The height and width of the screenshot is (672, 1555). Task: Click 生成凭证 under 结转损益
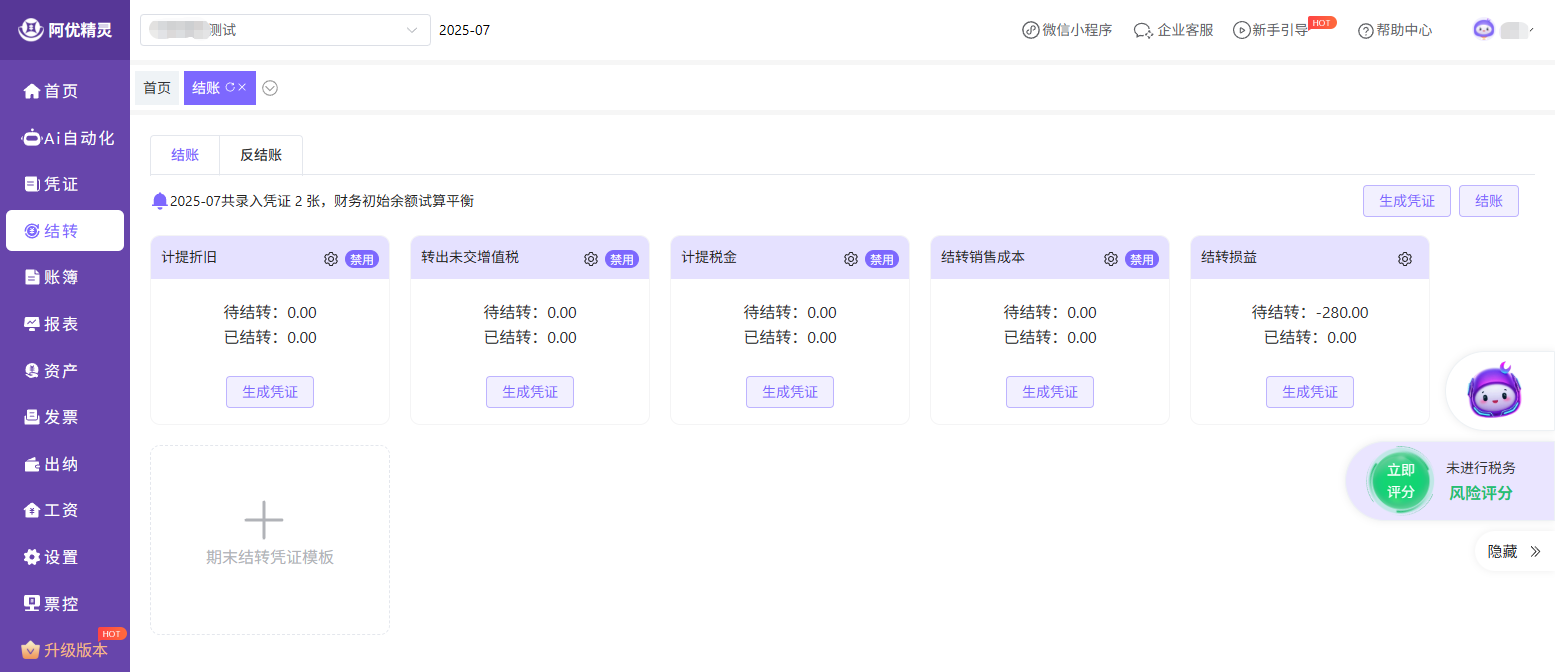[x=1309, y=392]
